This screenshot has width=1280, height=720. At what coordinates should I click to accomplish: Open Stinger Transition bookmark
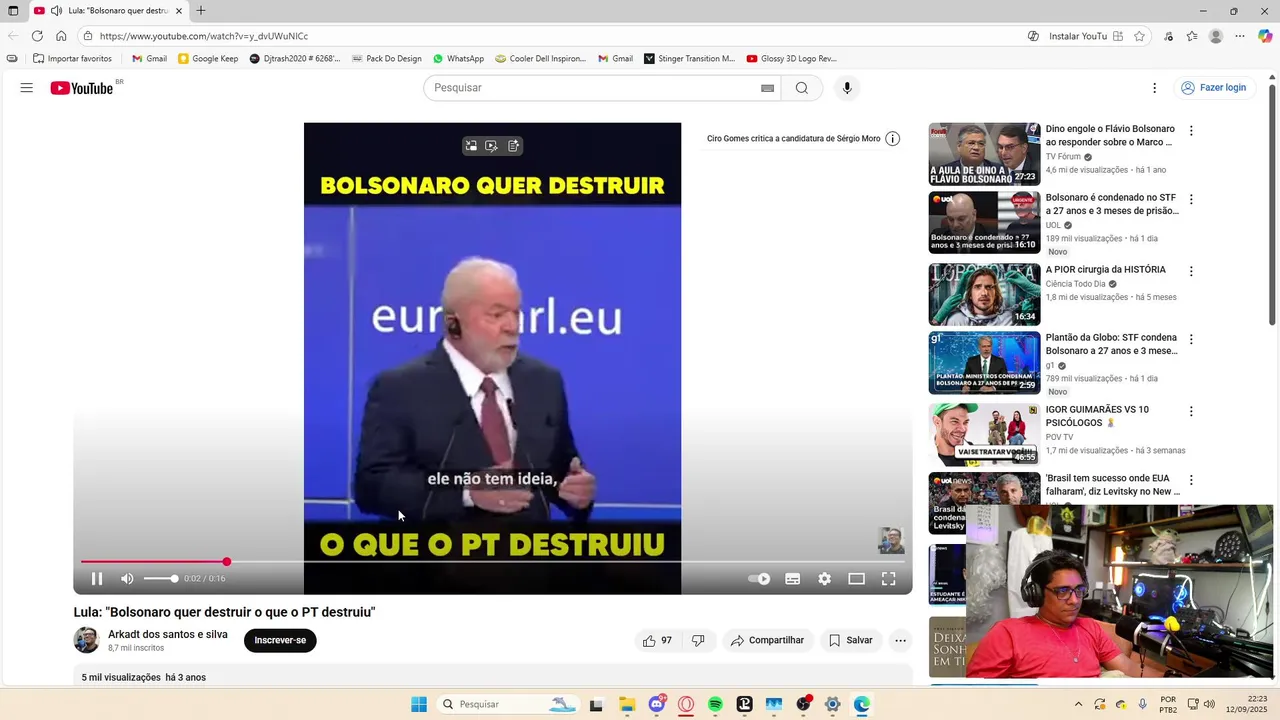(x=689, y=59)
